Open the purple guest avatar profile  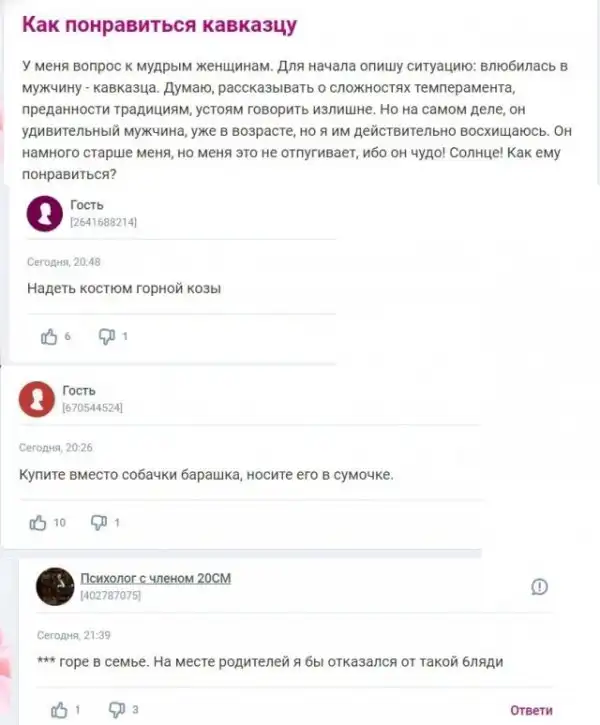click(44, 213)
